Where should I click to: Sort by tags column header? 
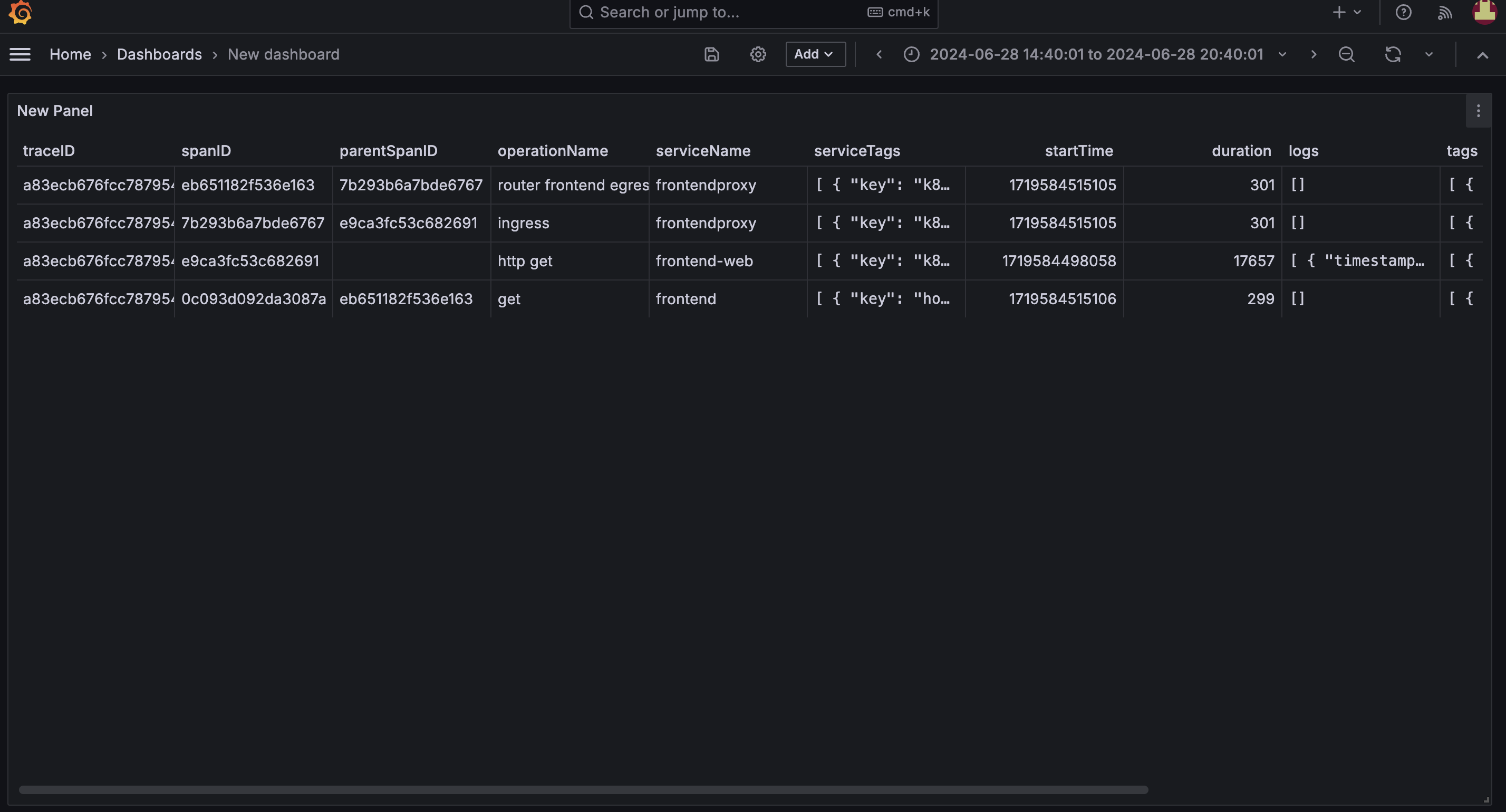coord(1462,151)
